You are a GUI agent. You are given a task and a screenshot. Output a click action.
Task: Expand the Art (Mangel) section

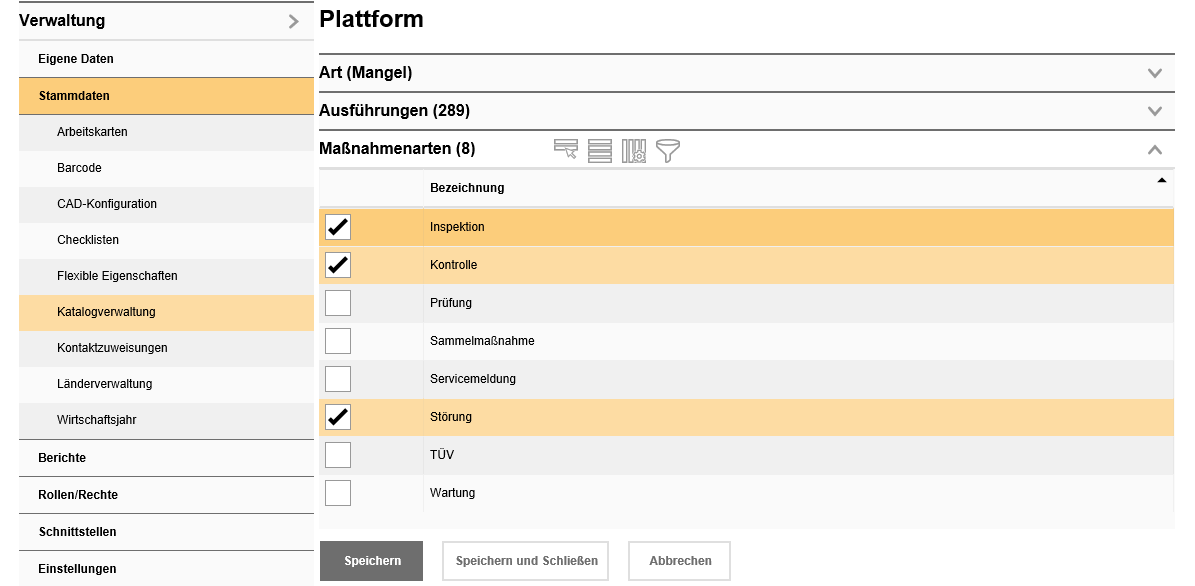point(1155,73)
